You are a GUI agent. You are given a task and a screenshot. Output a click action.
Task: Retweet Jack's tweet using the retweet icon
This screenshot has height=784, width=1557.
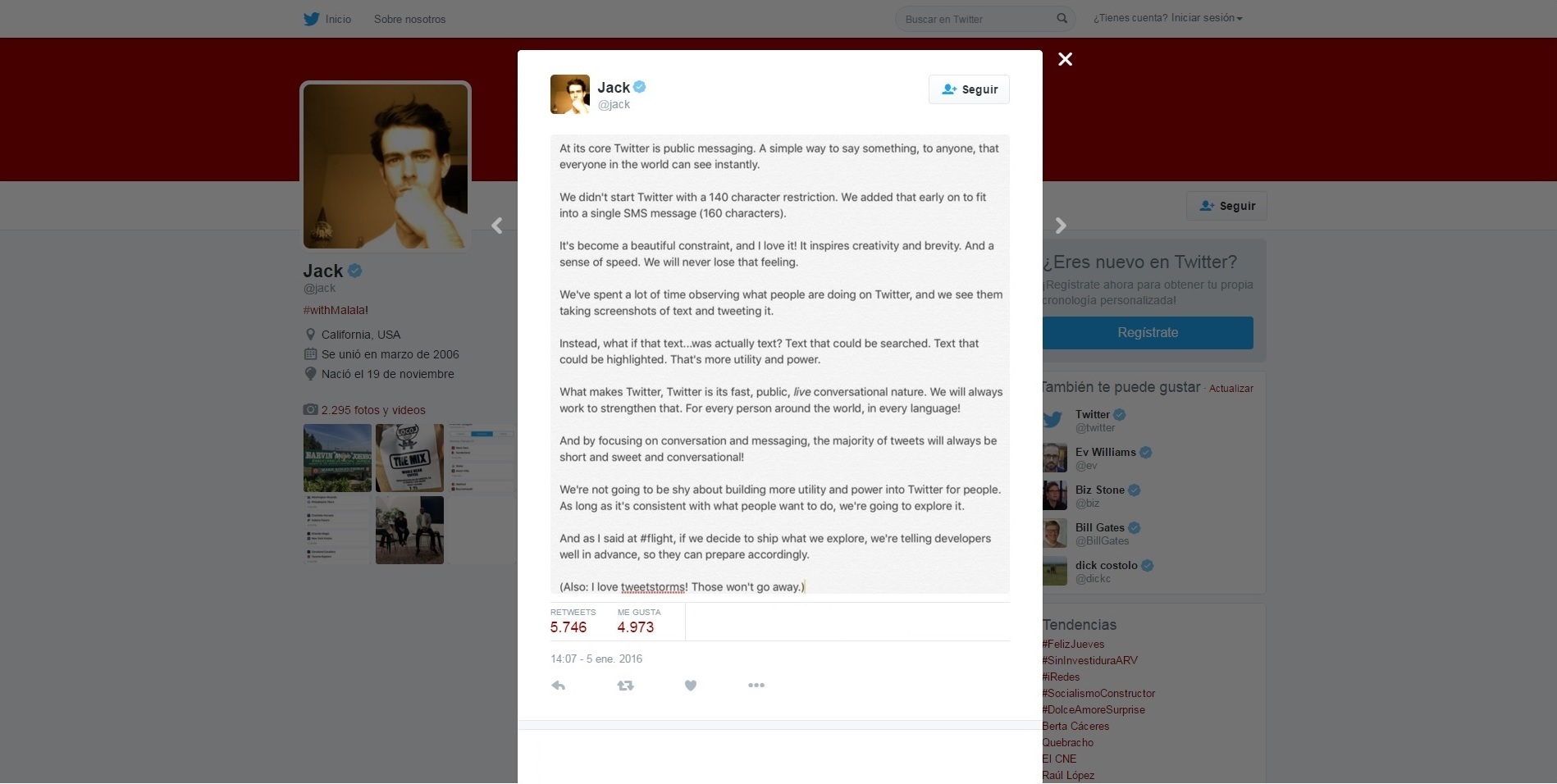[625, 686]
